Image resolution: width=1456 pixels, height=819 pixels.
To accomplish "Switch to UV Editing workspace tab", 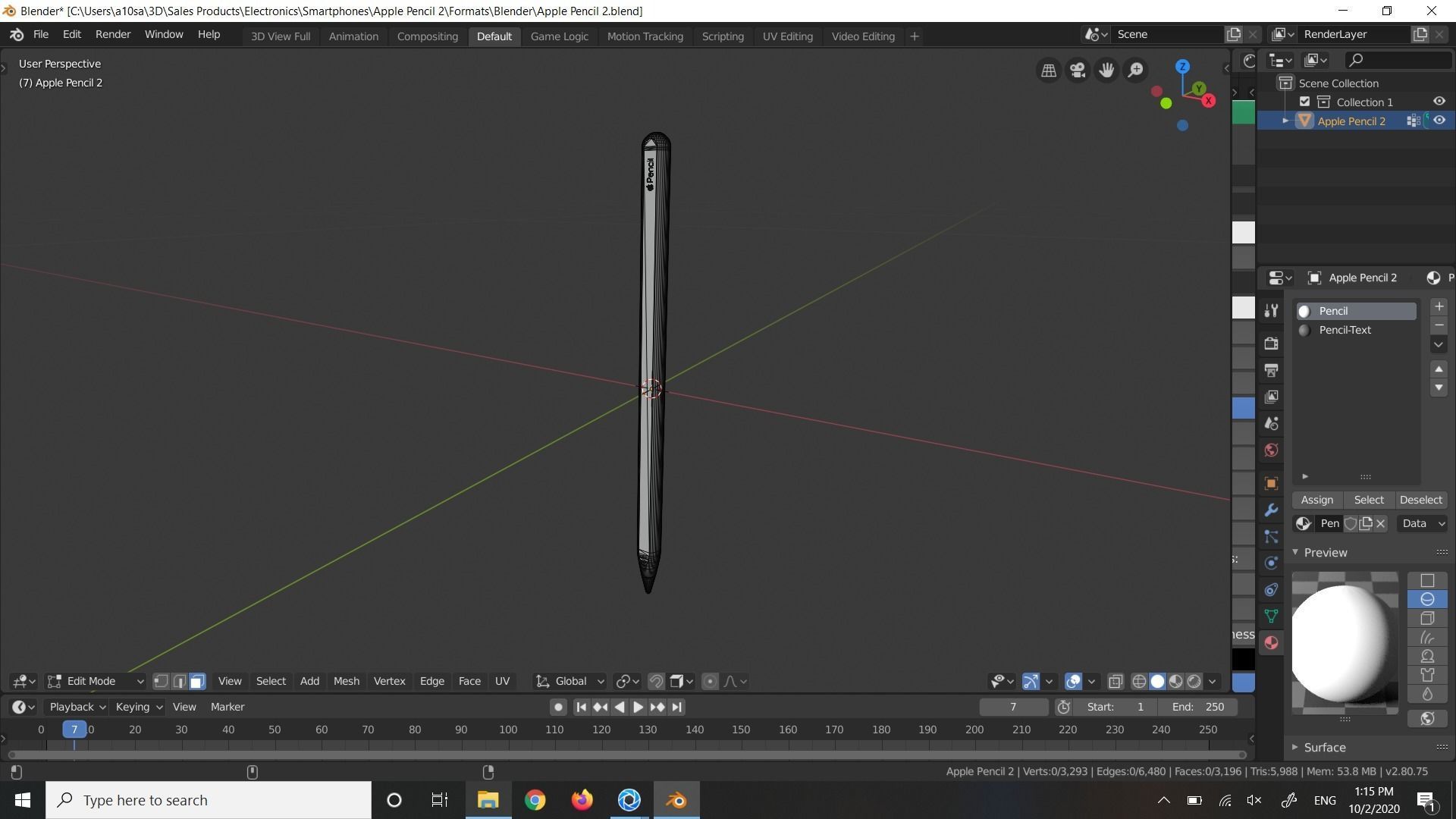I will pos(787,36).
